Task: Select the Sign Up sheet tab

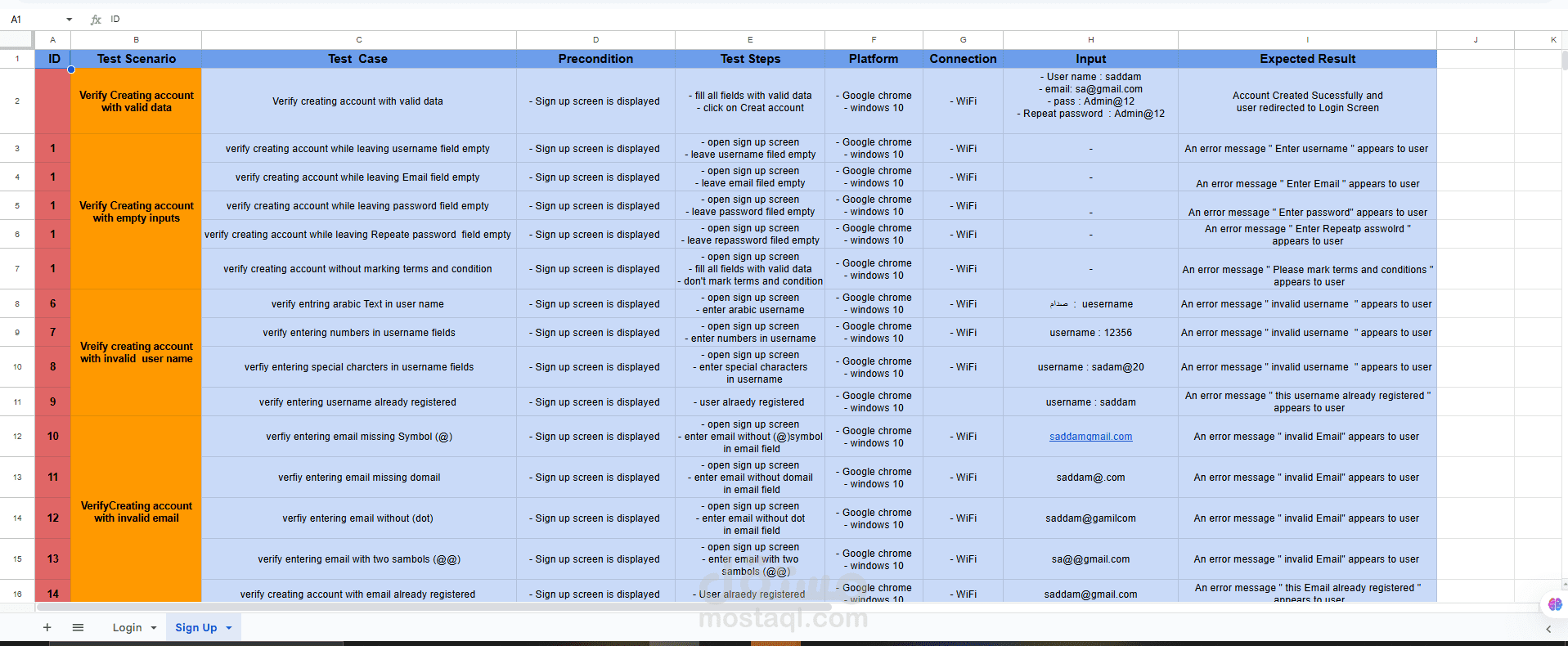Action: tap(195, 627)
